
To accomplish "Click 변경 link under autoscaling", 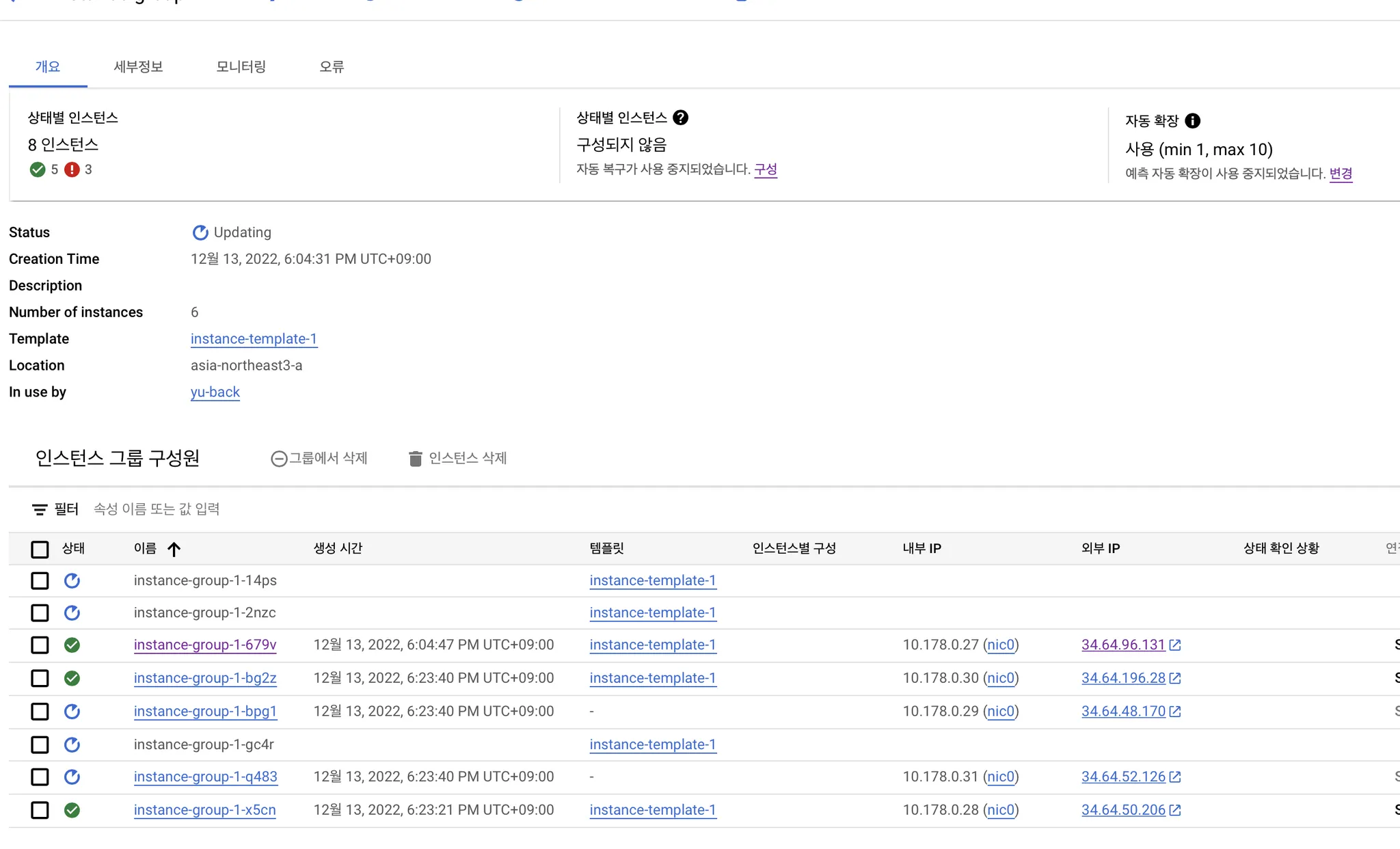I will pos(1341,173).
